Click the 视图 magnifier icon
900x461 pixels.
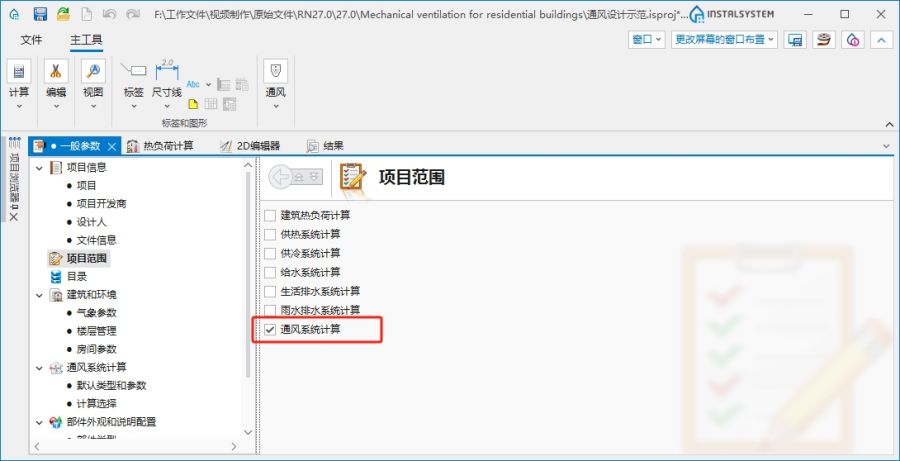(x=92, y=72)
